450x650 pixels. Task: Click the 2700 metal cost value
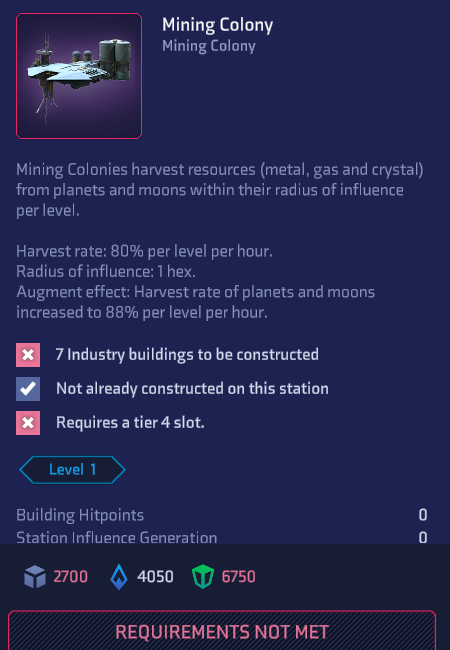70,577
